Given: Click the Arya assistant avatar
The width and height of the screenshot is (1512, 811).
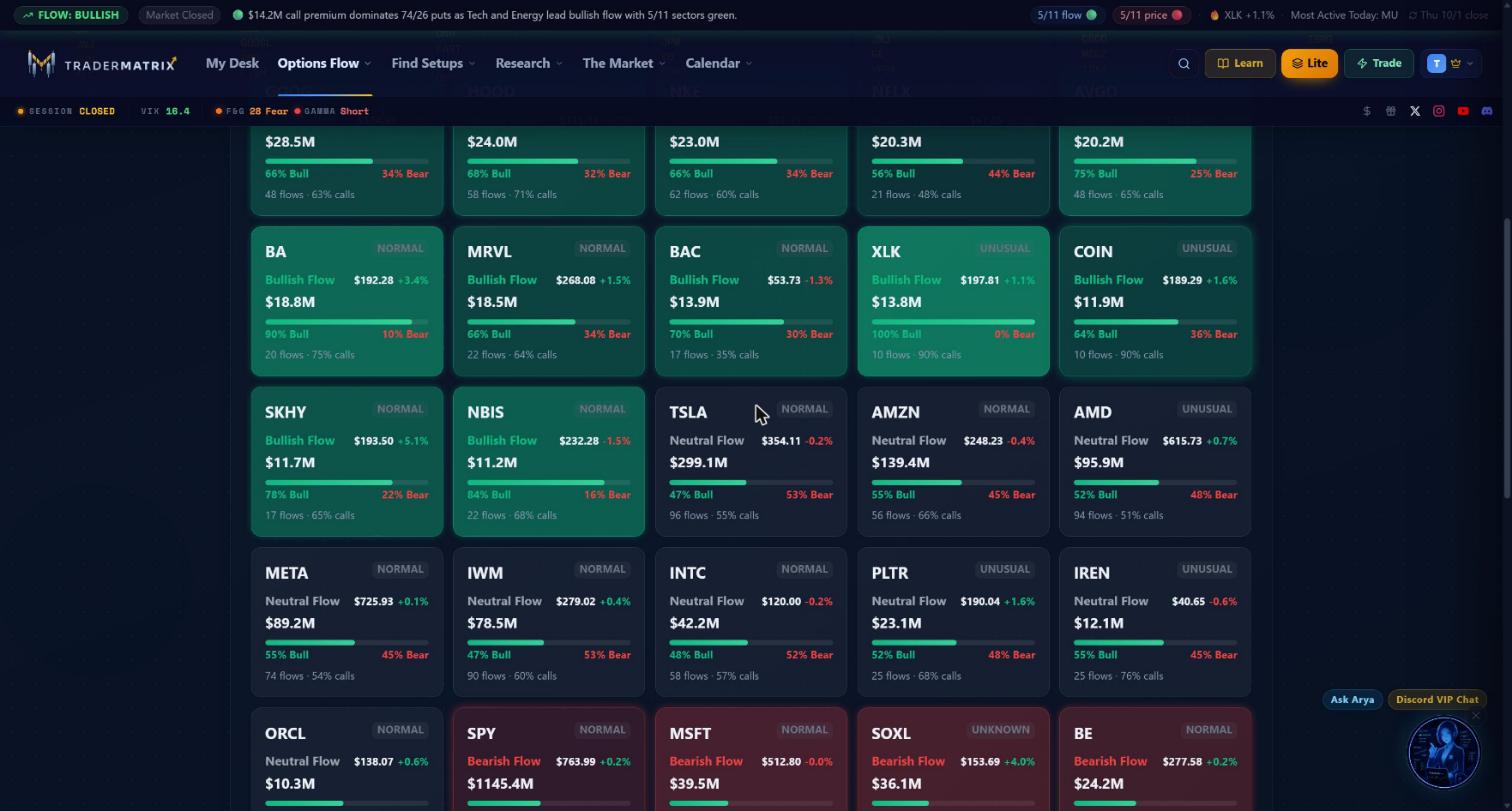Looking at the screenshot, I should click(1443, 752).
